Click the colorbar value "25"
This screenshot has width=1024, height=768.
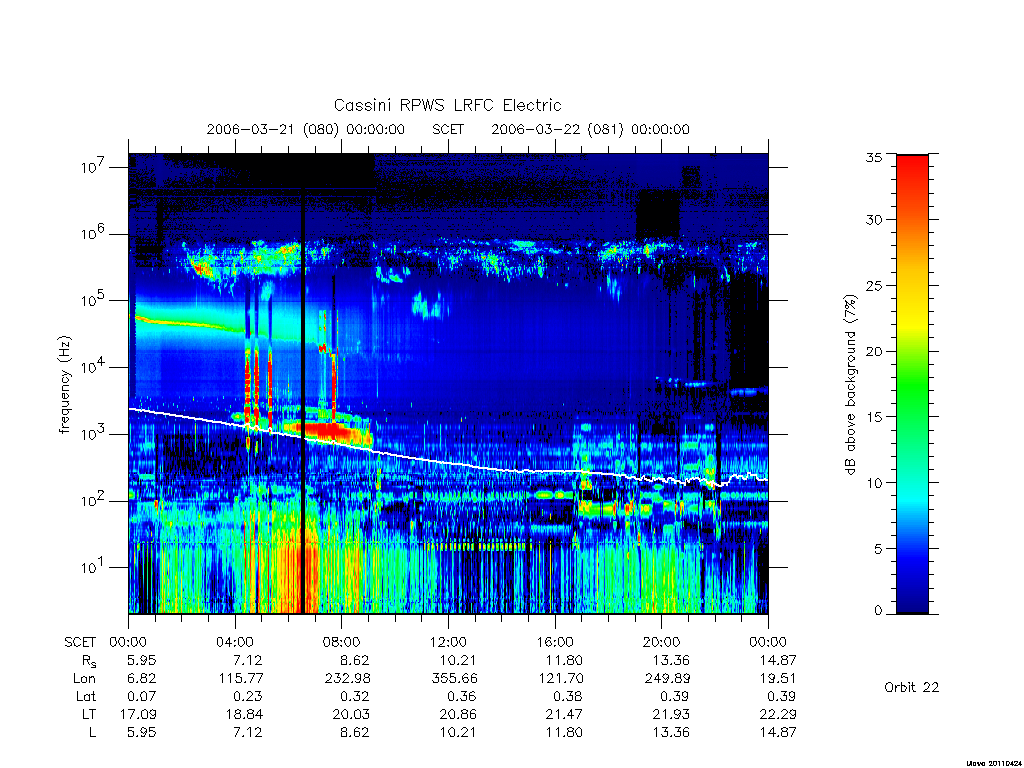[874, 286]
